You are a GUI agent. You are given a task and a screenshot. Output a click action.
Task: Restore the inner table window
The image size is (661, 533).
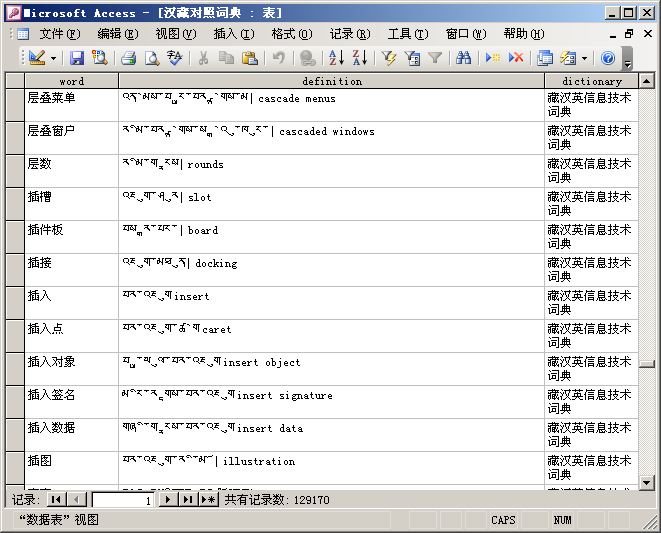point(629,34)
